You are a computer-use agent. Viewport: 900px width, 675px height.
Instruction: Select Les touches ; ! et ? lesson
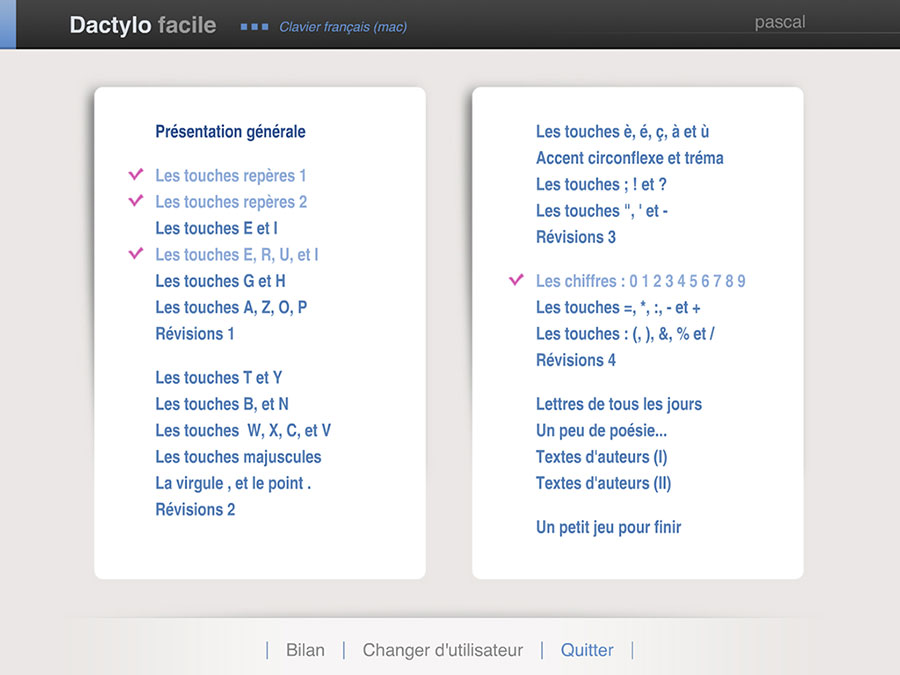tap(601, 184)
